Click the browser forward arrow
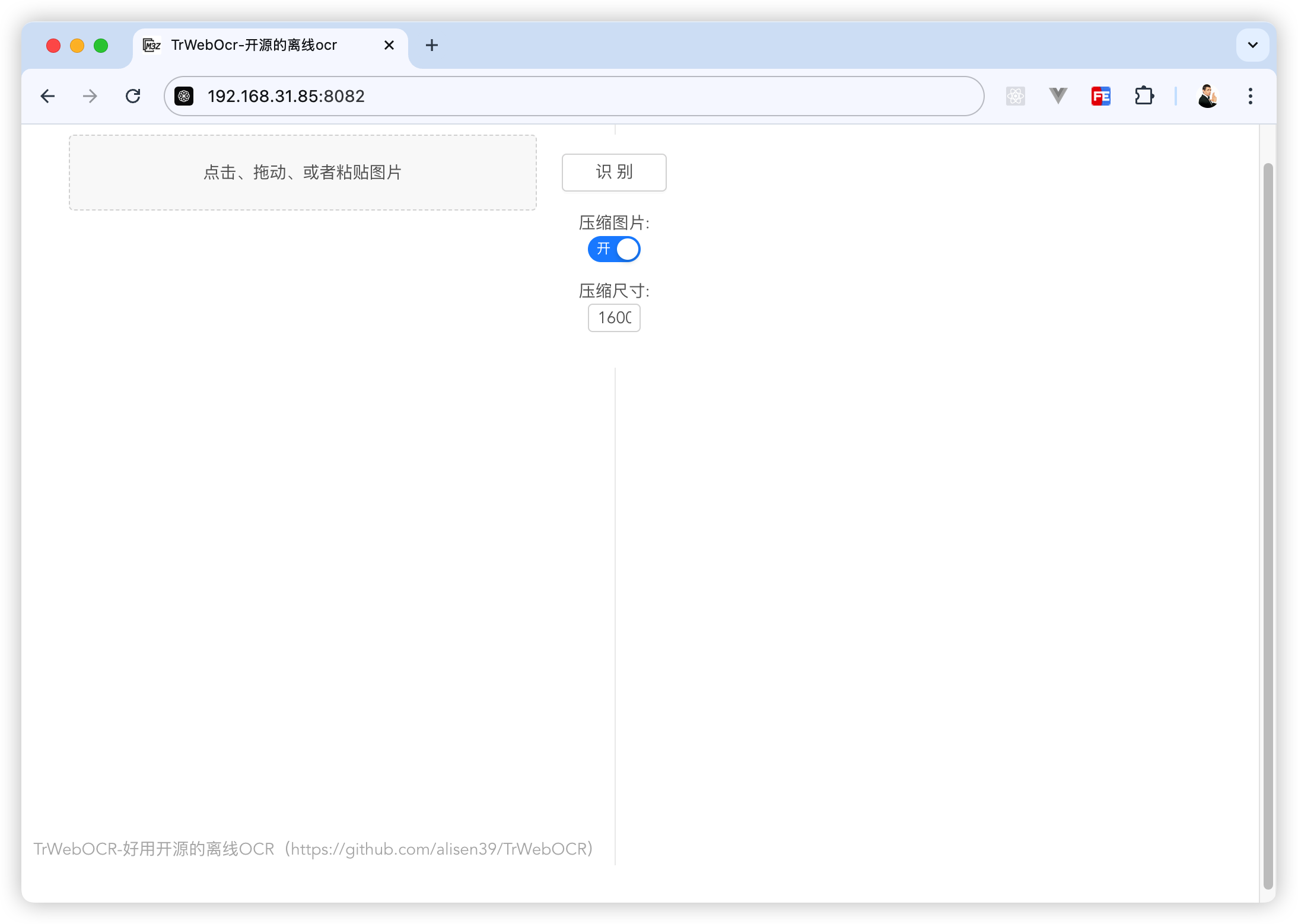Viewport: 1298px width, 924px height. tap(90, 96)
